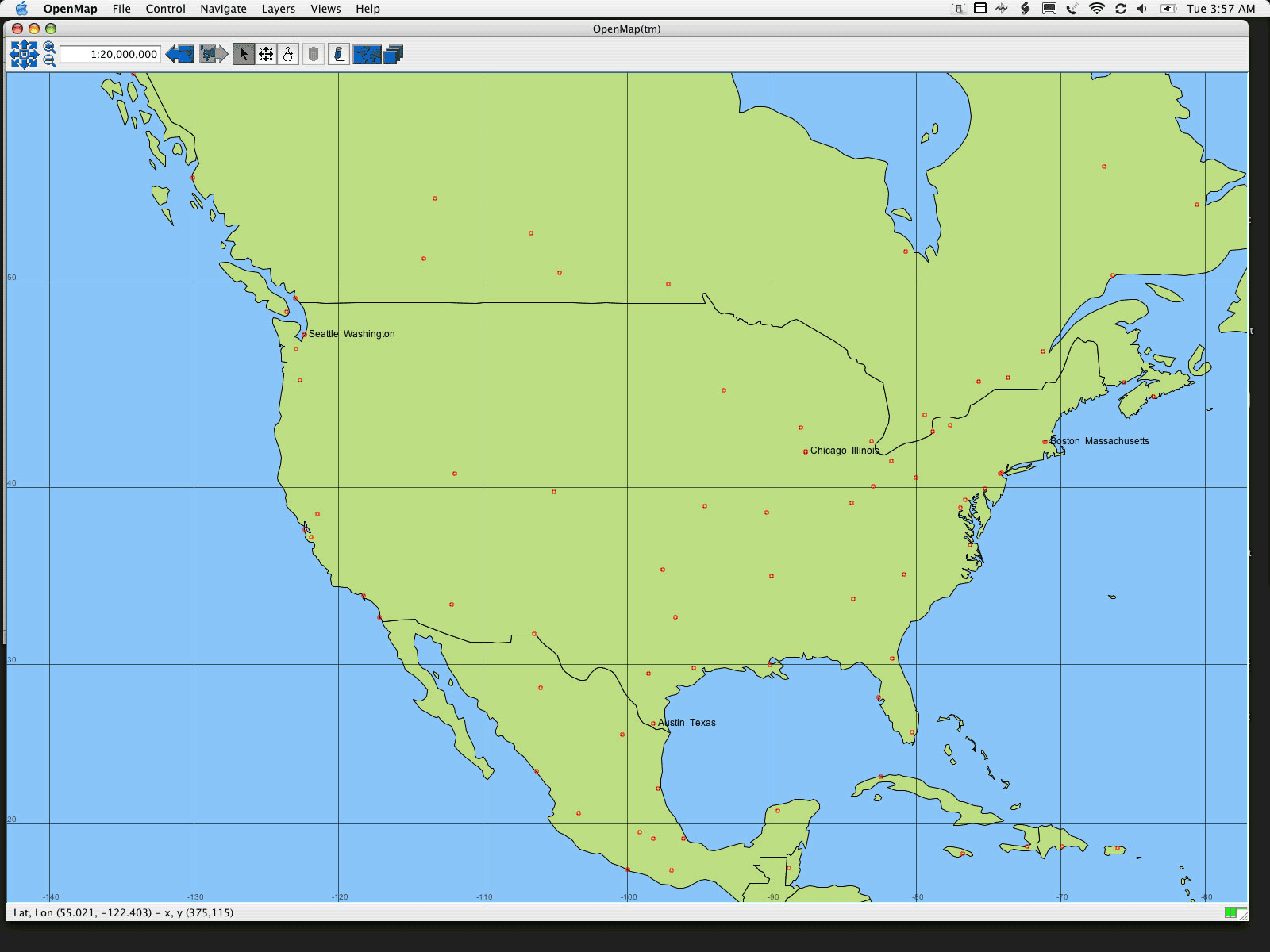1270x952 pixels.
Task: Click the clock showing Tue 3:57 AM
Action: point(1221,9)
